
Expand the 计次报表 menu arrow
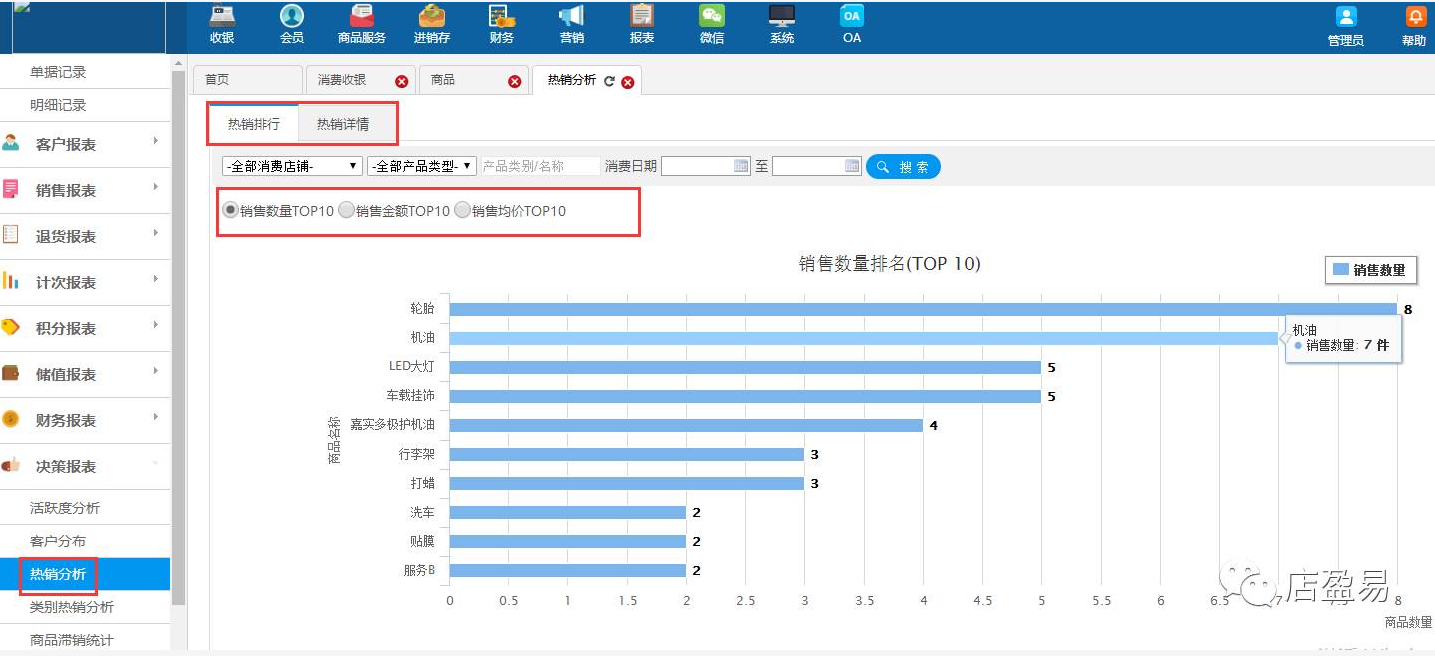(156, 280)
